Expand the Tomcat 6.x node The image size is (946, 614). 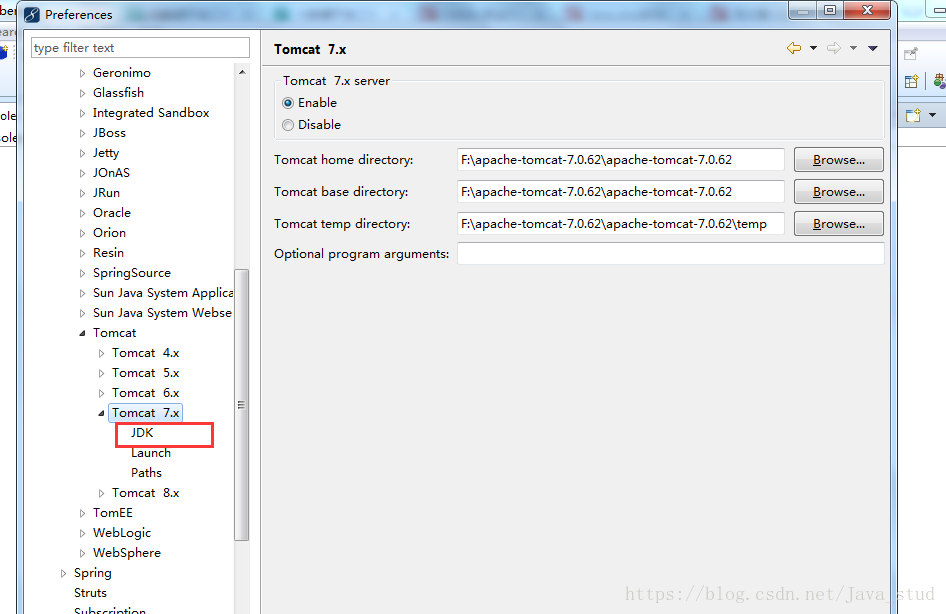click(x=101, y=393)
